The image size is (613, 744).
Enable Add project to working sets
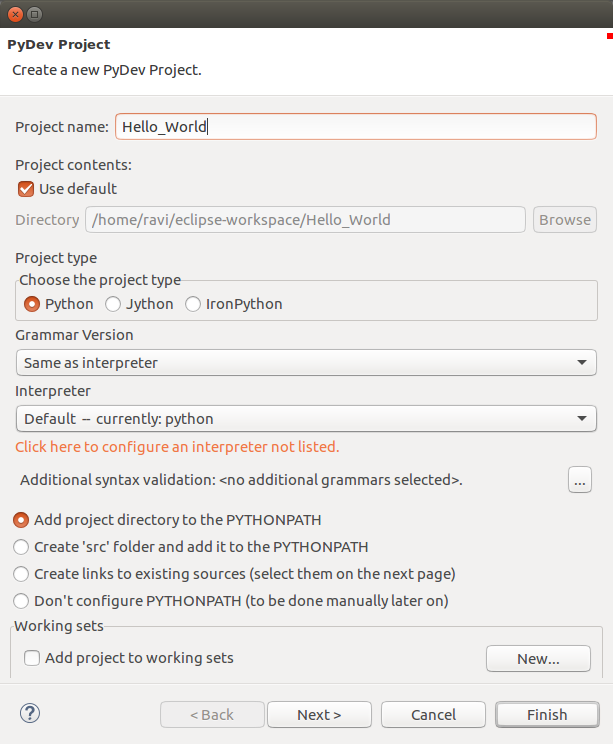pyautogui.click(x=32, y=658)
